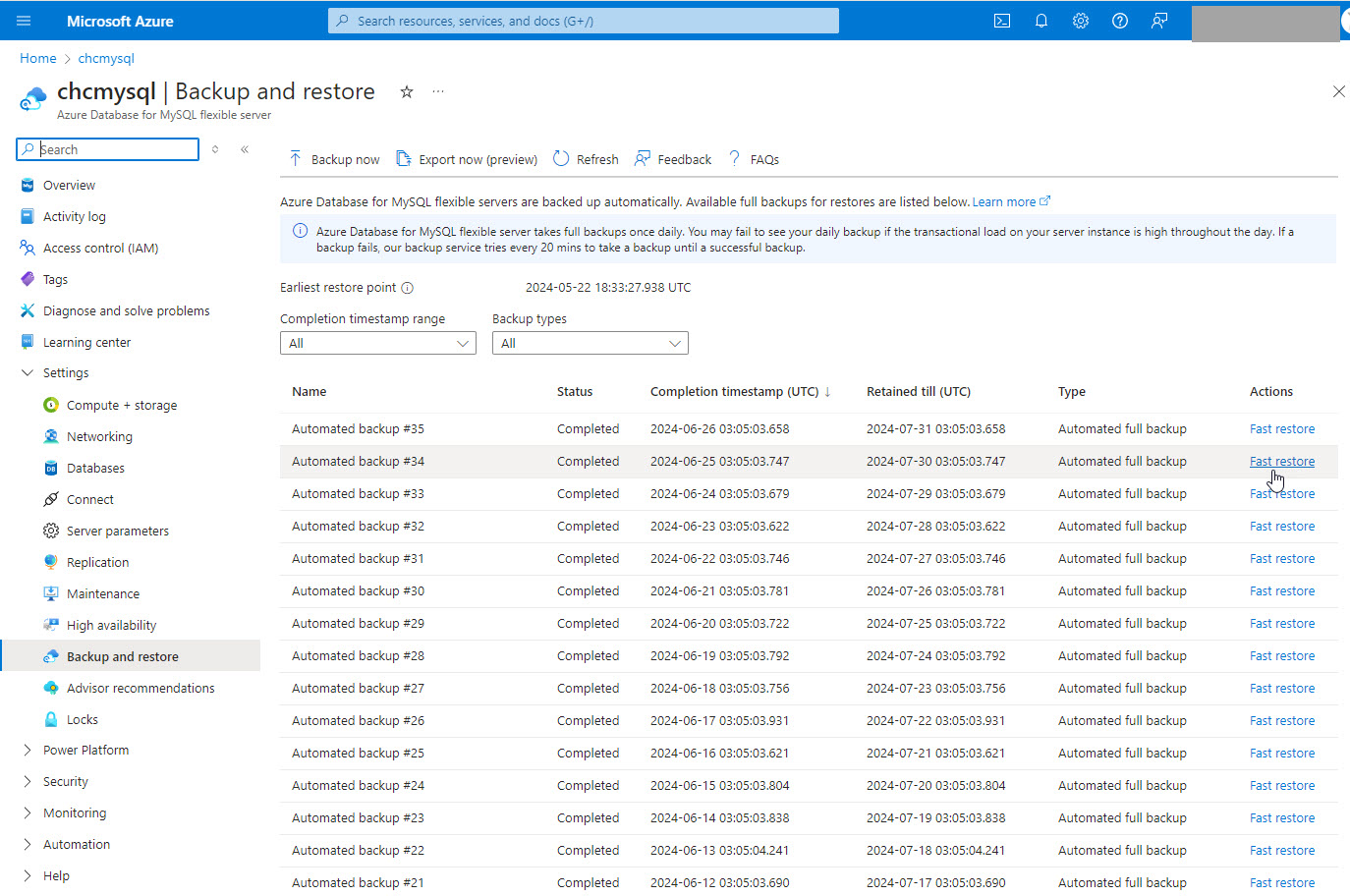The height and width of the screenshot is (896, 1350).
Task: Select Backup and restore in sidebar
Action: [x=131, y=656]
